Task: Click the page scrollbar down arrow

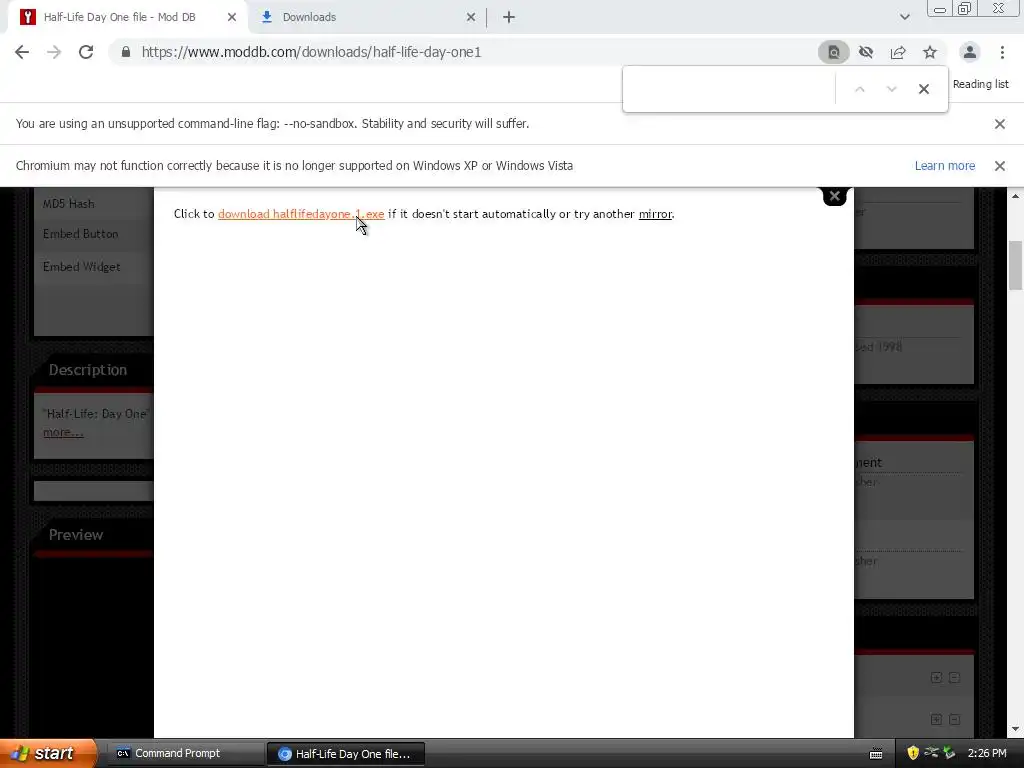Action: click(1015, 729)
